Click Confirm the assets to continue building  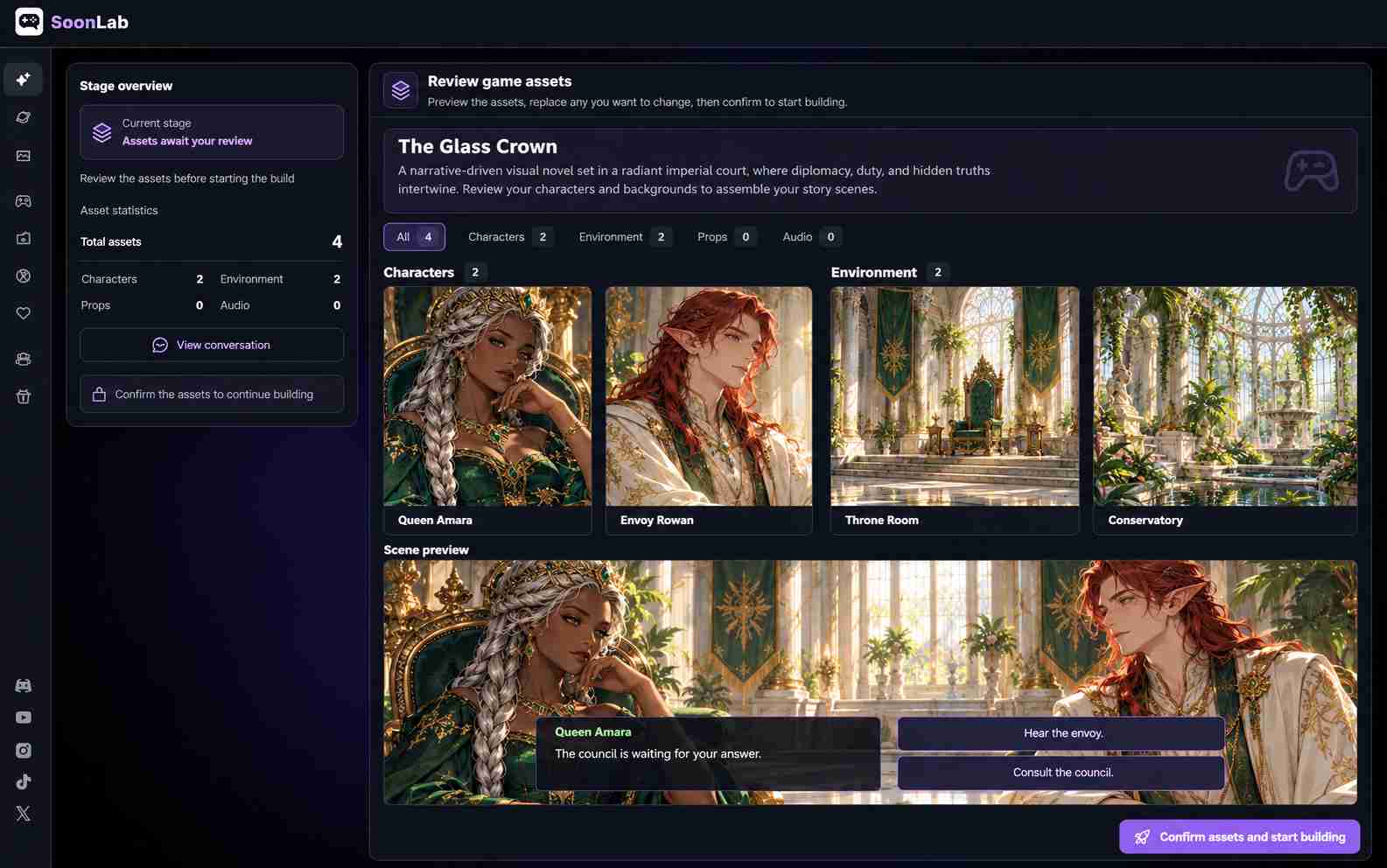[x=212, y=395]
